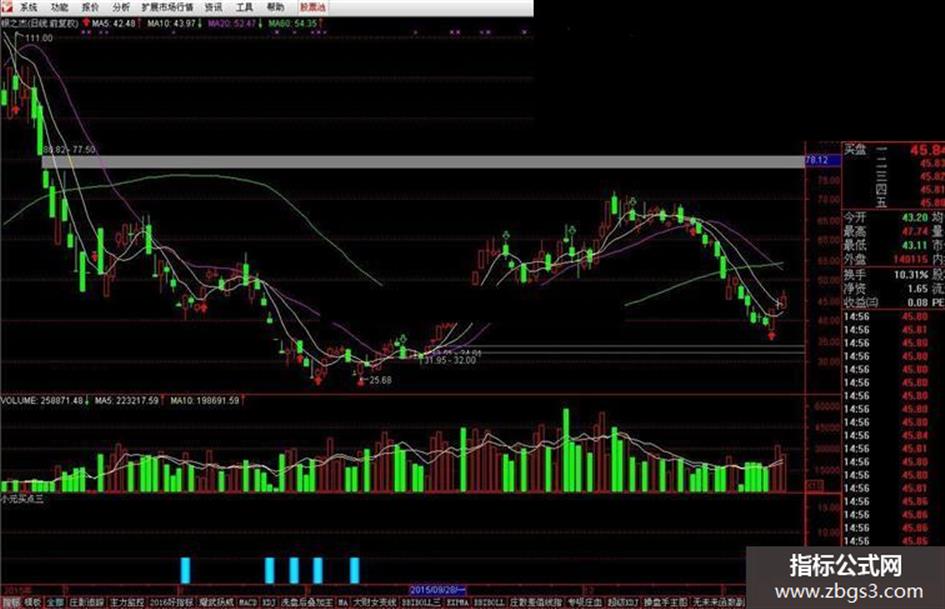Click the 小元买点三 indicator title

pos(22,499)
